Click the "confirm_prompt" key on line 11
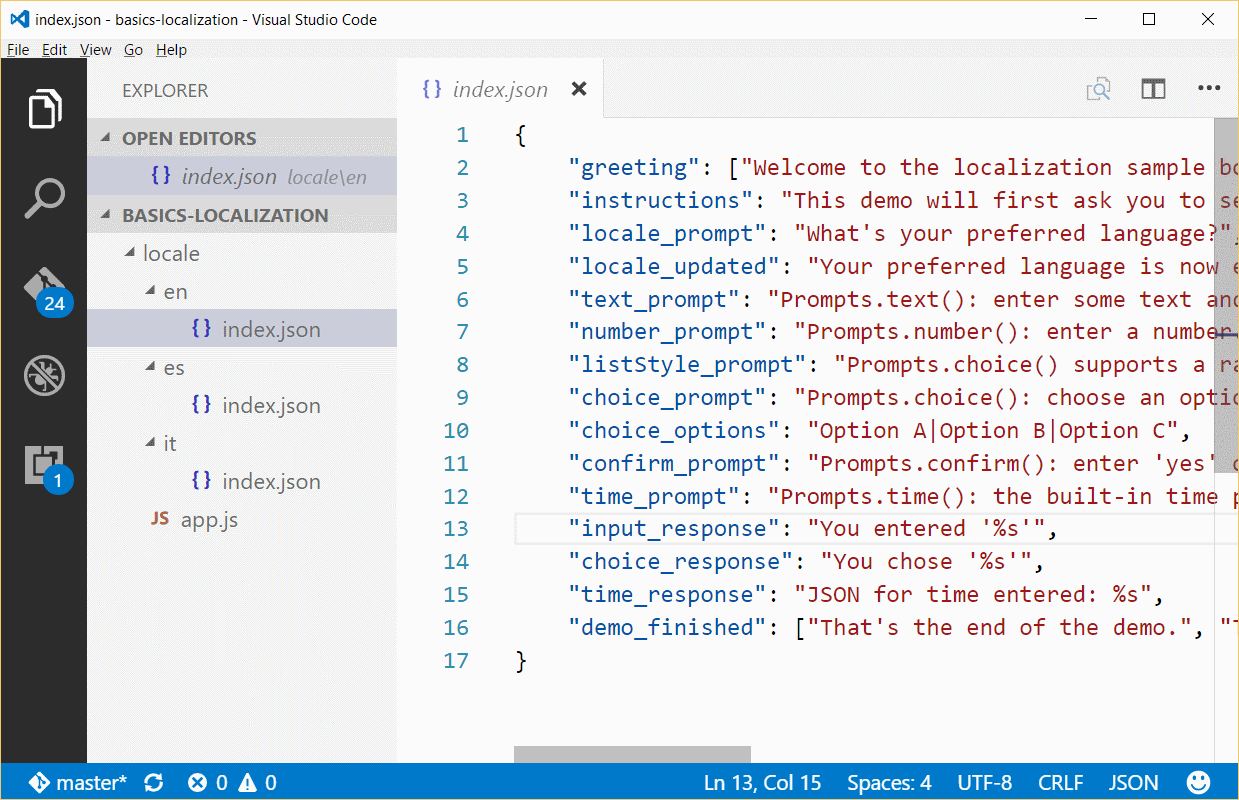The image size is (1239, 800). [675, 464]
